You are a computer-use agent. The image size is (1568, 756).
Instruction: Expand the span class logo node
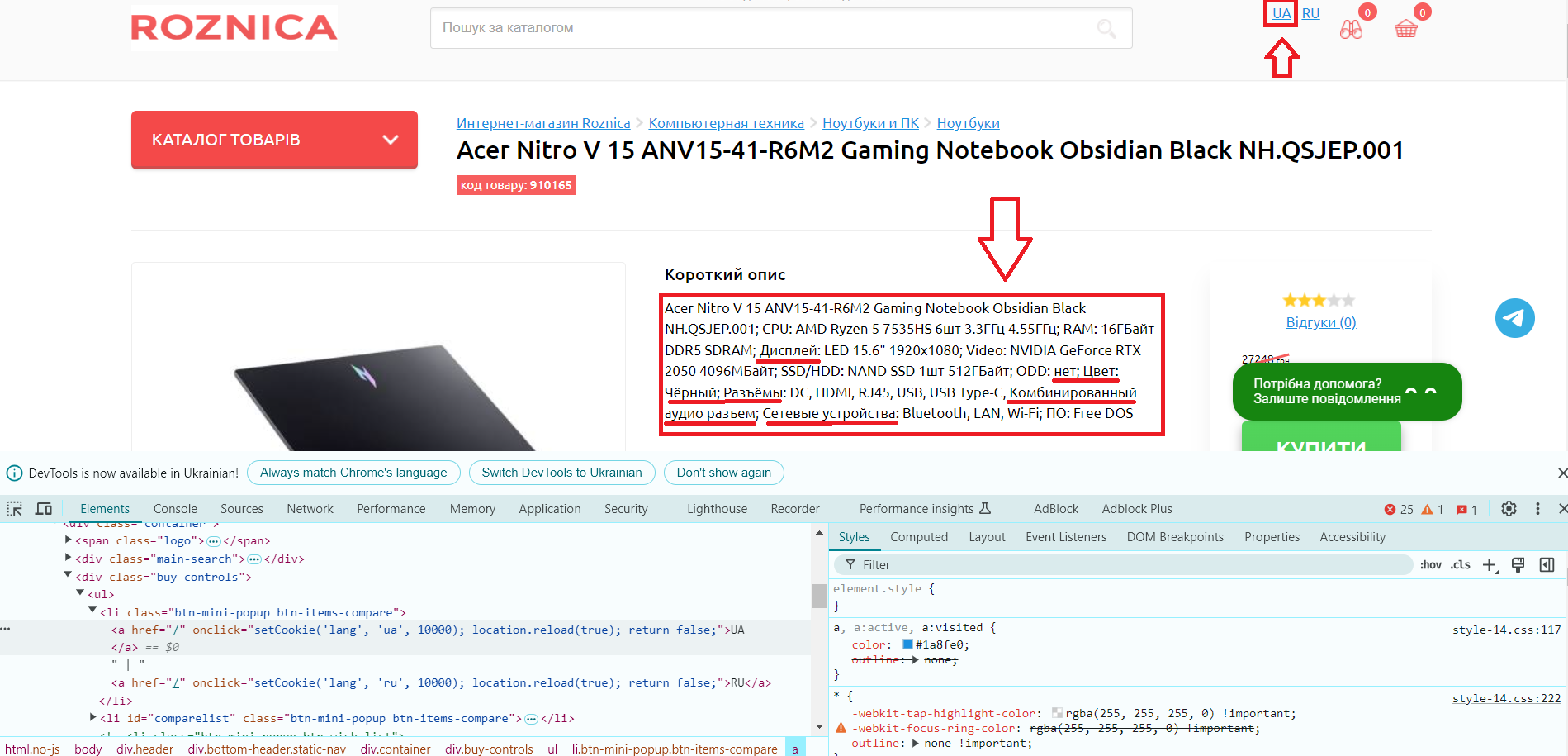[x=69, y=540]
